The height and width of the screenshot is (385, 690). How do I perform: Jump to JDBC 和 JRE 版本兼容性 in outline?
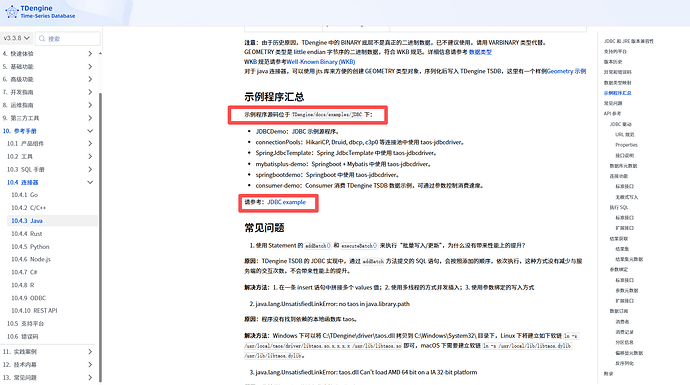628,41
